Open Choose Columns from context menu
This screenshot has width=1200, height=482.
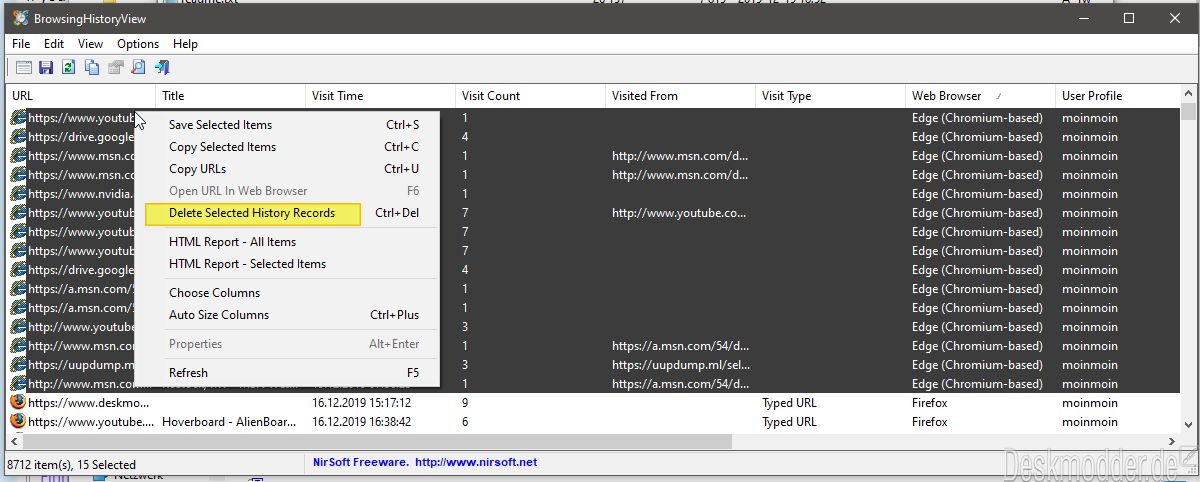pos(287,293)
